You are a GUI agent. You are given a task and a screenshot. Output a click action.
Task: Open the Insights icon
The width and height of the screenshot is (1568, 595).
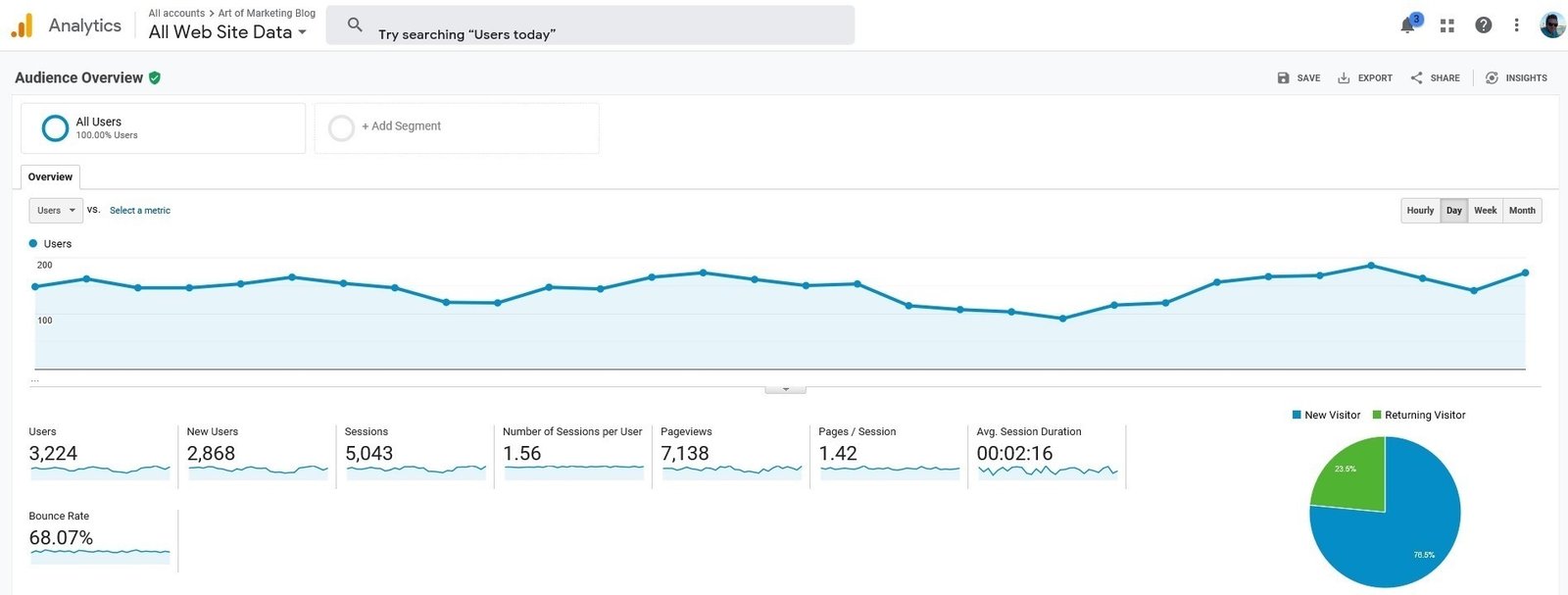[1492, 77]
